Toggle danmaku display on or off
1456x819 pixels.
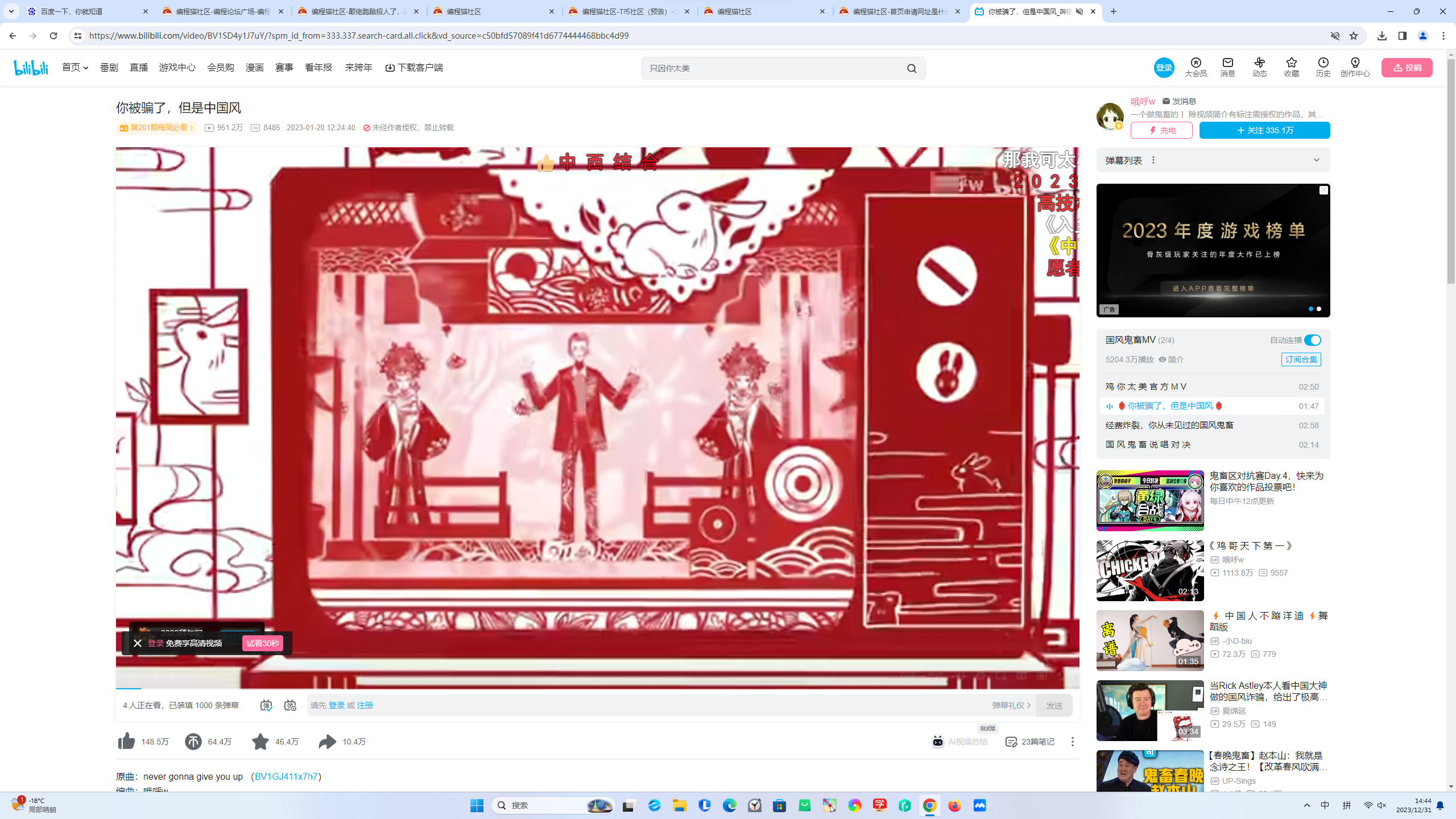pos(266,705)
